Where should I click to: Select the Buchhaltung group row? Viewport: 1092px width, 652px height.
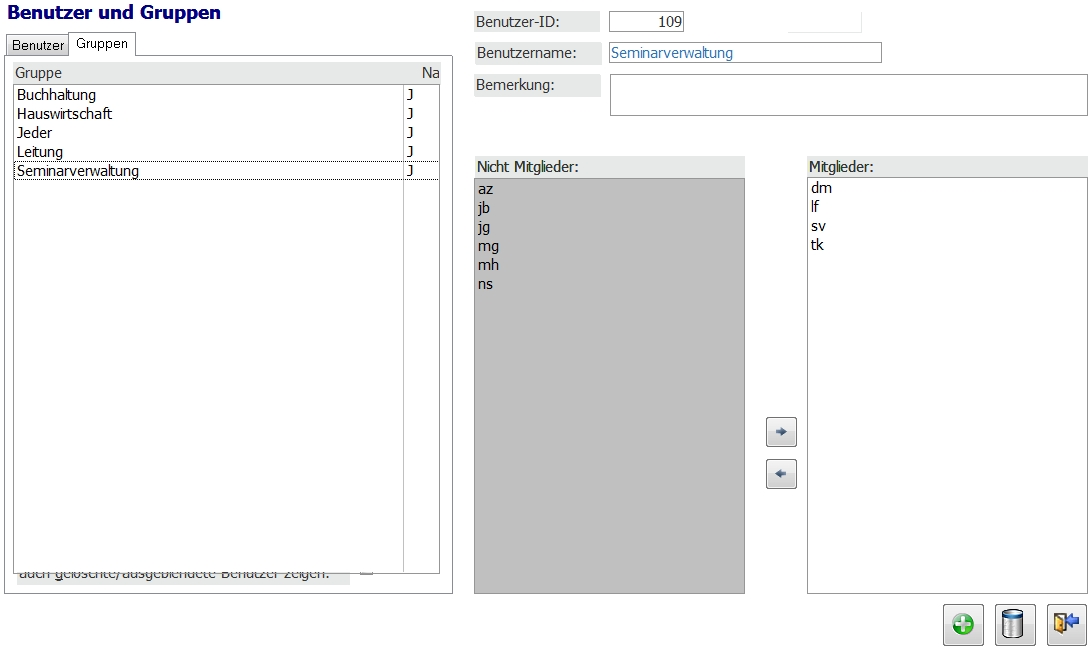click(x=57, y=95)
